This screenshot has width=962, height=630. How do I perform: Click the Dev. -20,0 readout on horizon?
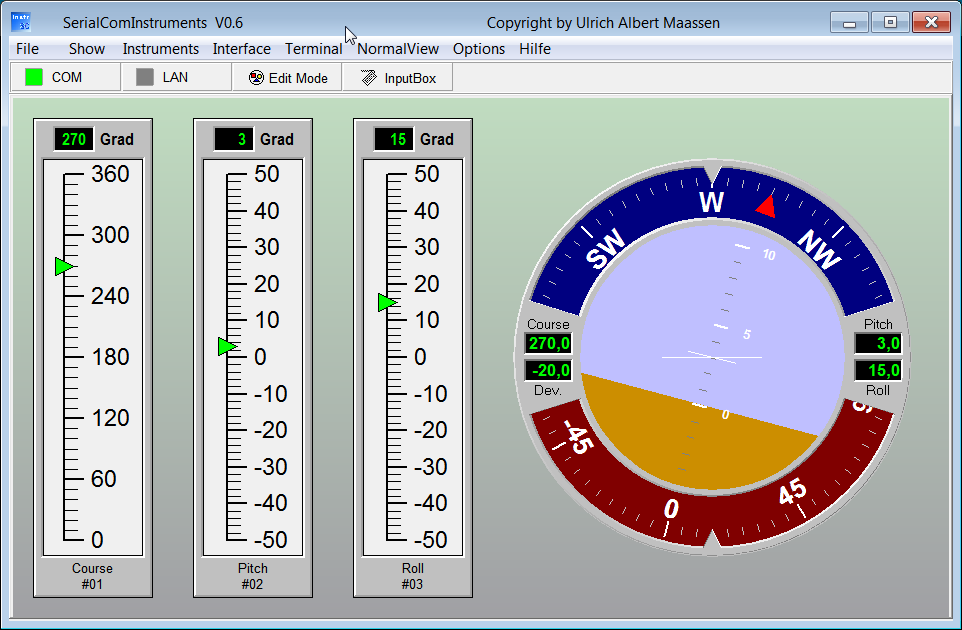[x=548, y=371]
